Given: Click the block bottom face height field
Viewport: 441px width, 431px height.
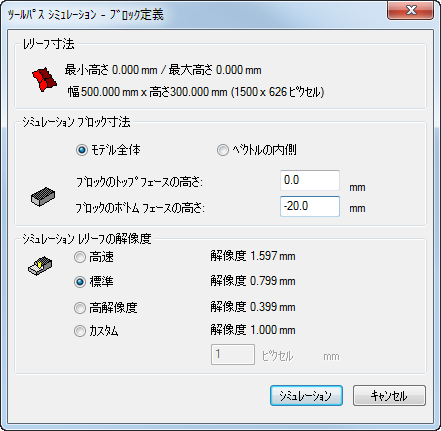Looking at the screenshot, I should click(x=310, y=206).
